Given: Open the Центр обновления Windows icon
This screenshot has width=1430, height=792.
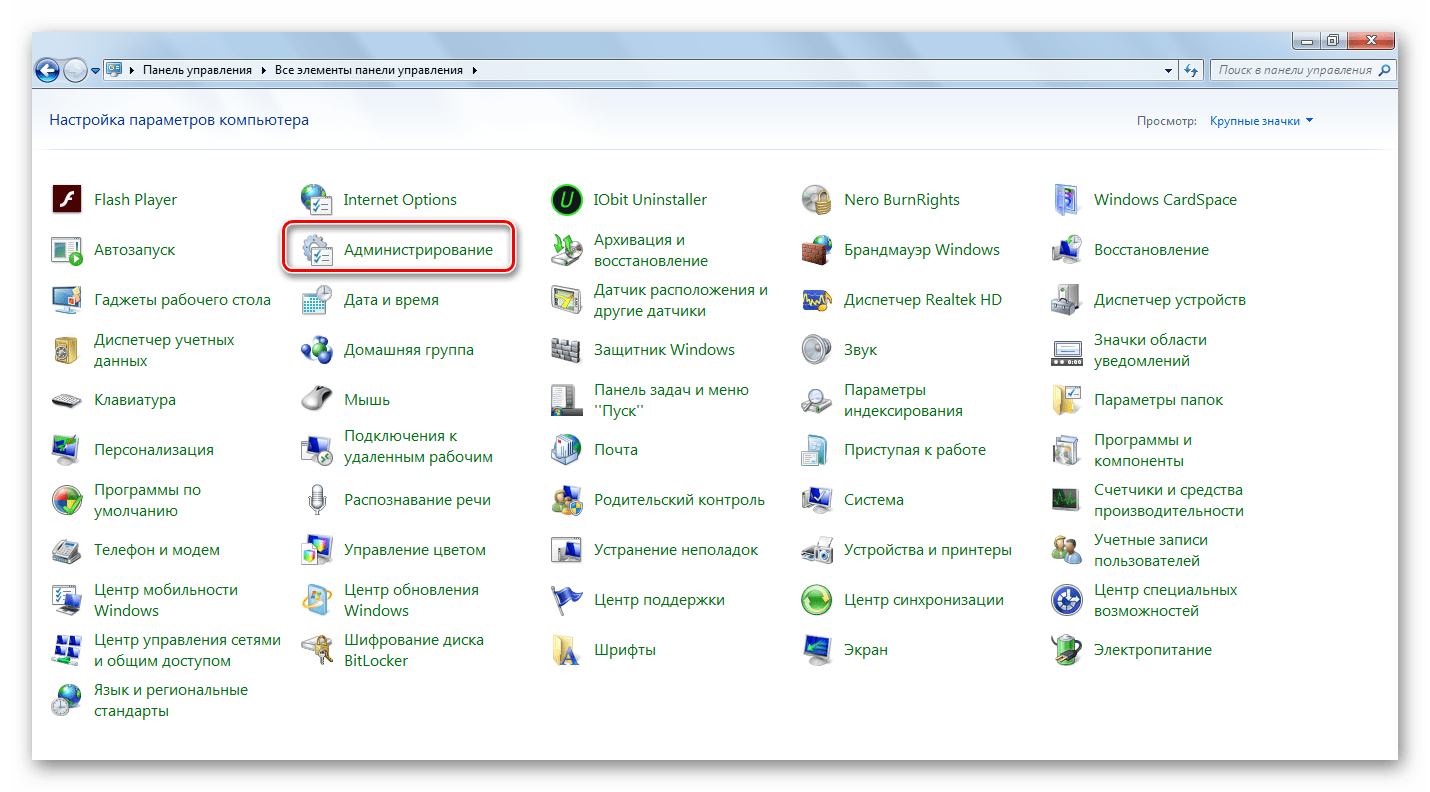Looking at the screenshot, I should point(317,600).
